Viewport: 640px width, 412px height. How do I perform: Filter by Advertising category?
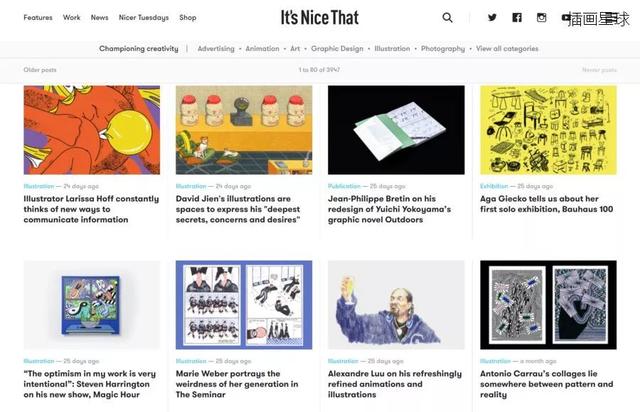[x=216, y=49]
